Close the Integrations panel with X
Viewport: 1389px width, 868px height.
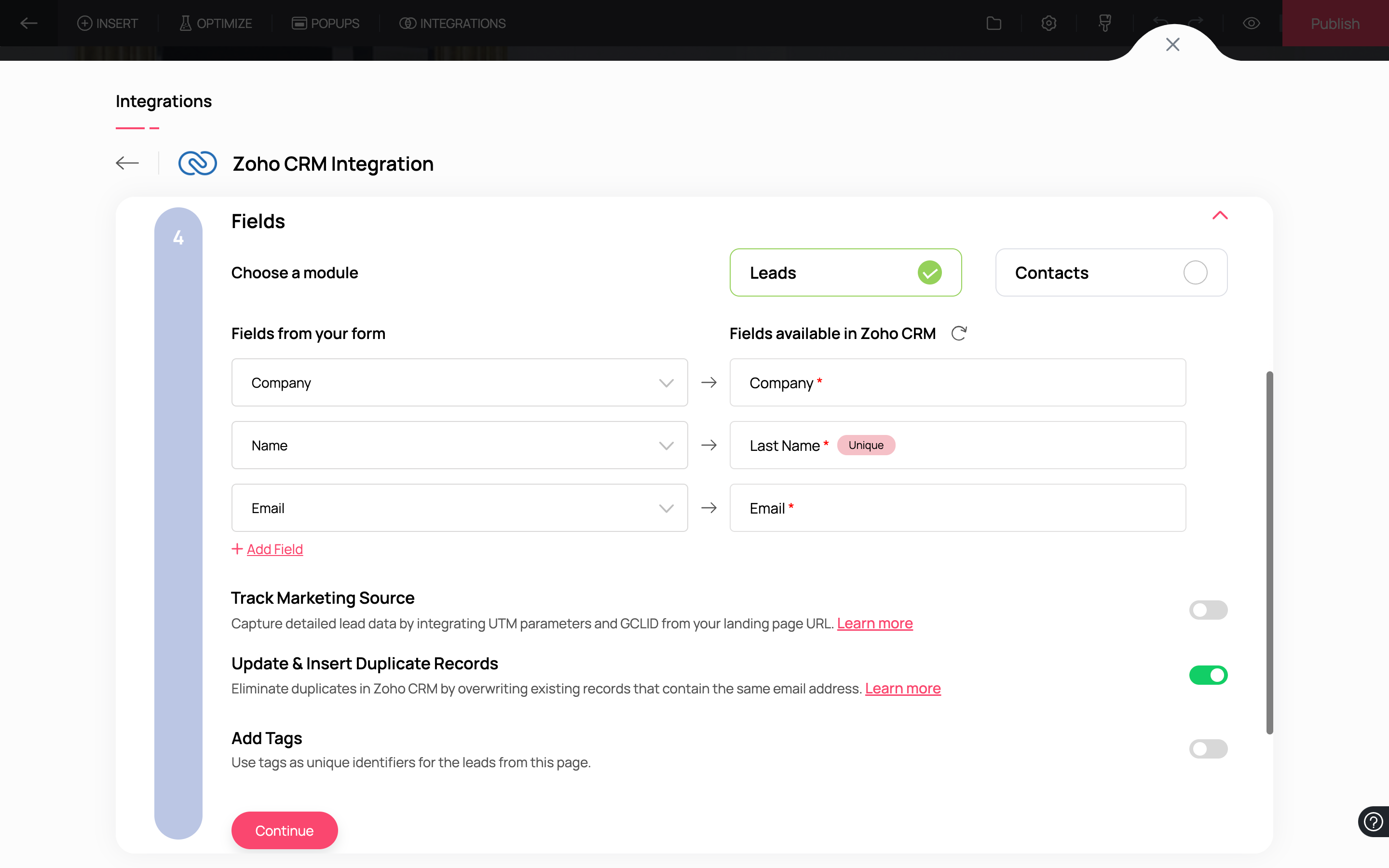coord(1172,44)
